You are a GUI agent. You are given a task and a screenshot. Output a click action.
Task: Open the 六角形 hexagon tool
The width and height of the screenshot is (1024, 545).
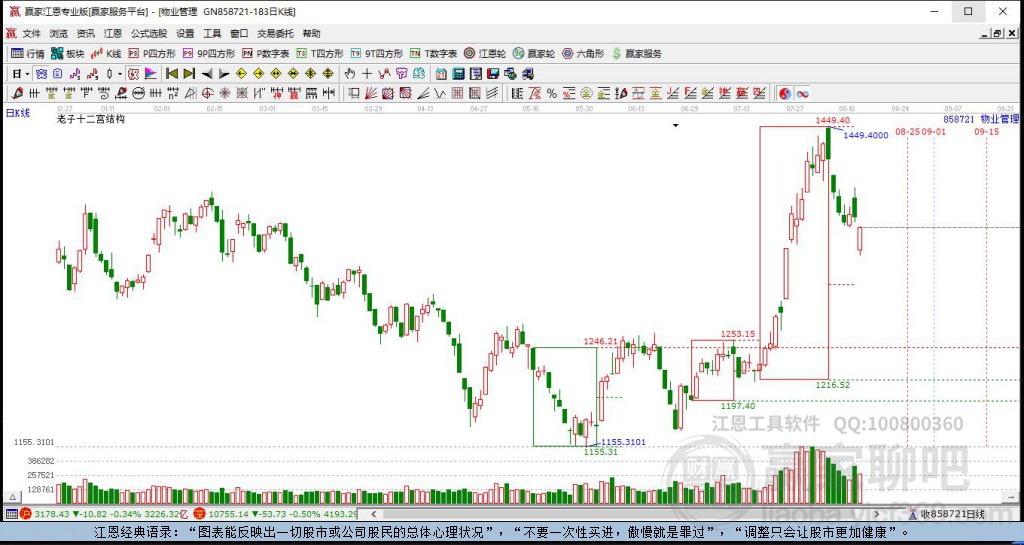[x=583, y=54]
